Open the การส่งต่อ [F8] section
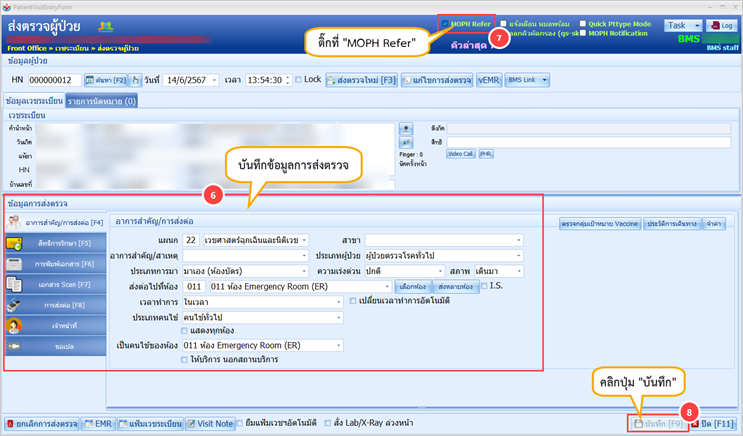Viewport: 743px width, 436px height. click(x=56, y=305)
